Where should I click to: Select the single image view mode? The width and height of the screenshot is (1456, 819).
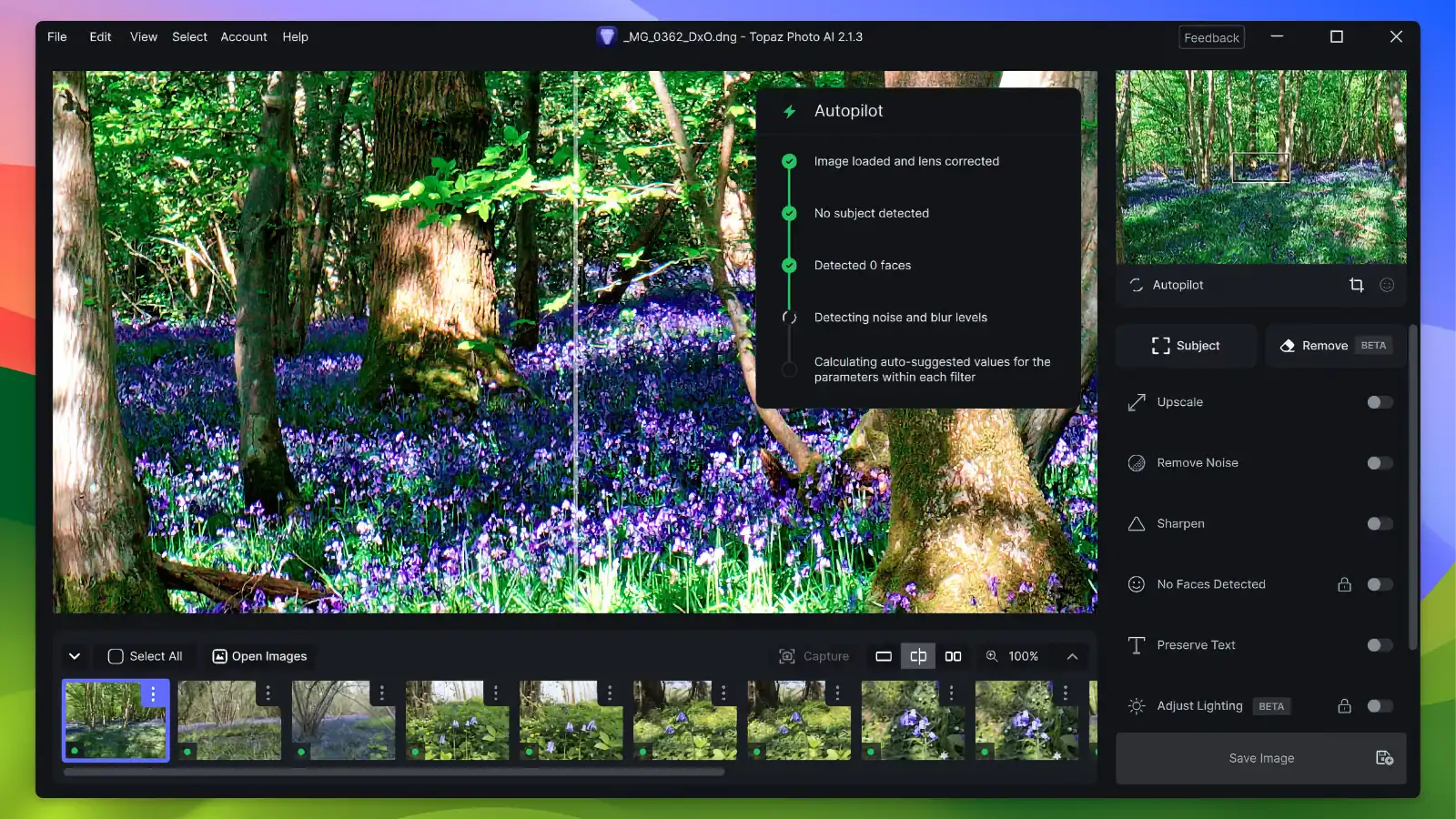(882, 655)
